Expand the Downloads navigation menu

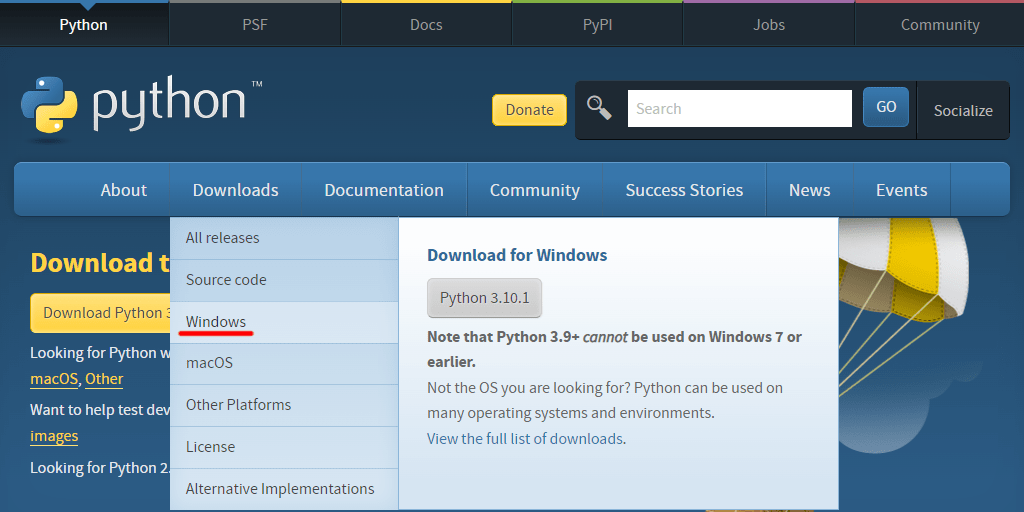(x=235, y=190)
